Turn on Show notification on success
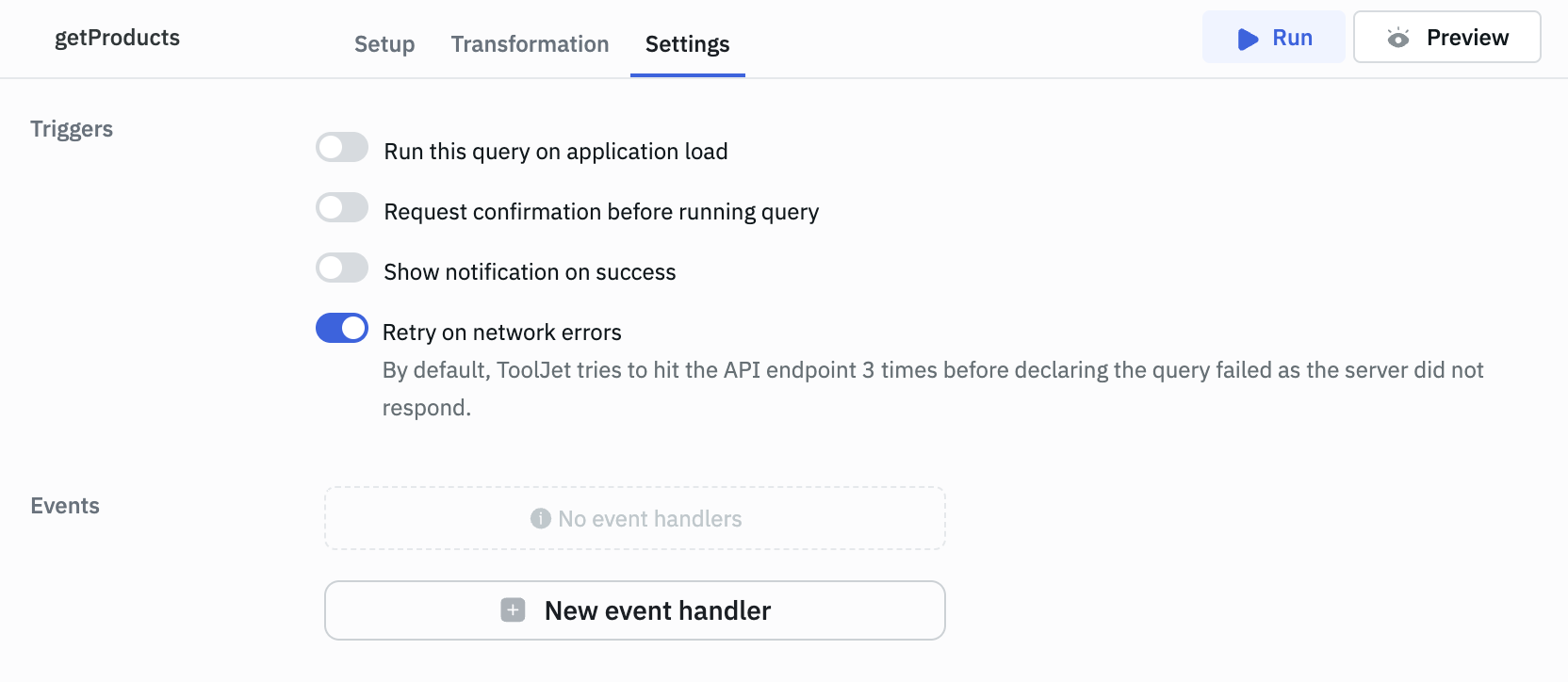The image size is (1568, 682). pyautogui.click(x=342, y=268)
